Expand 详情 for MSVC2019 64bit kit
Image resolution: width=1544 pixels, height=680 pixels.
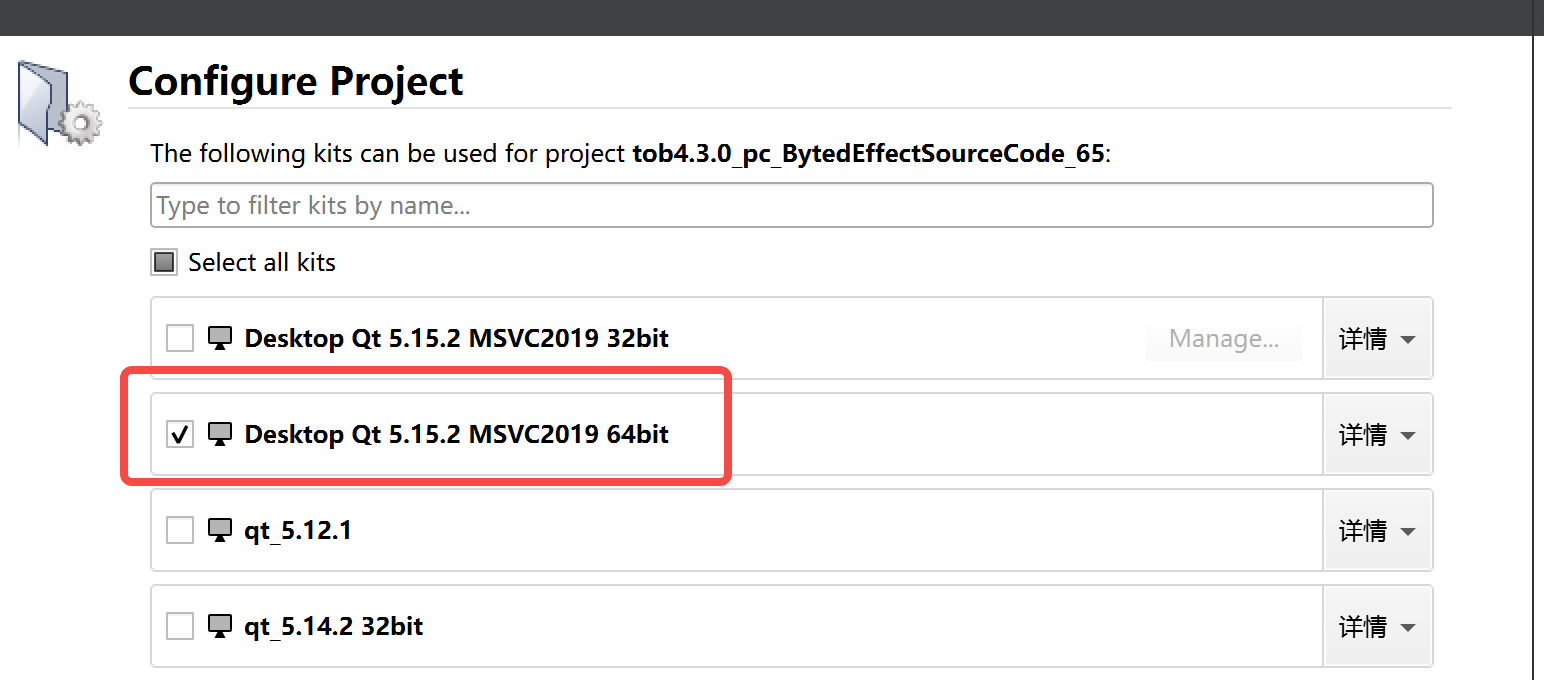click(1377, 434)
